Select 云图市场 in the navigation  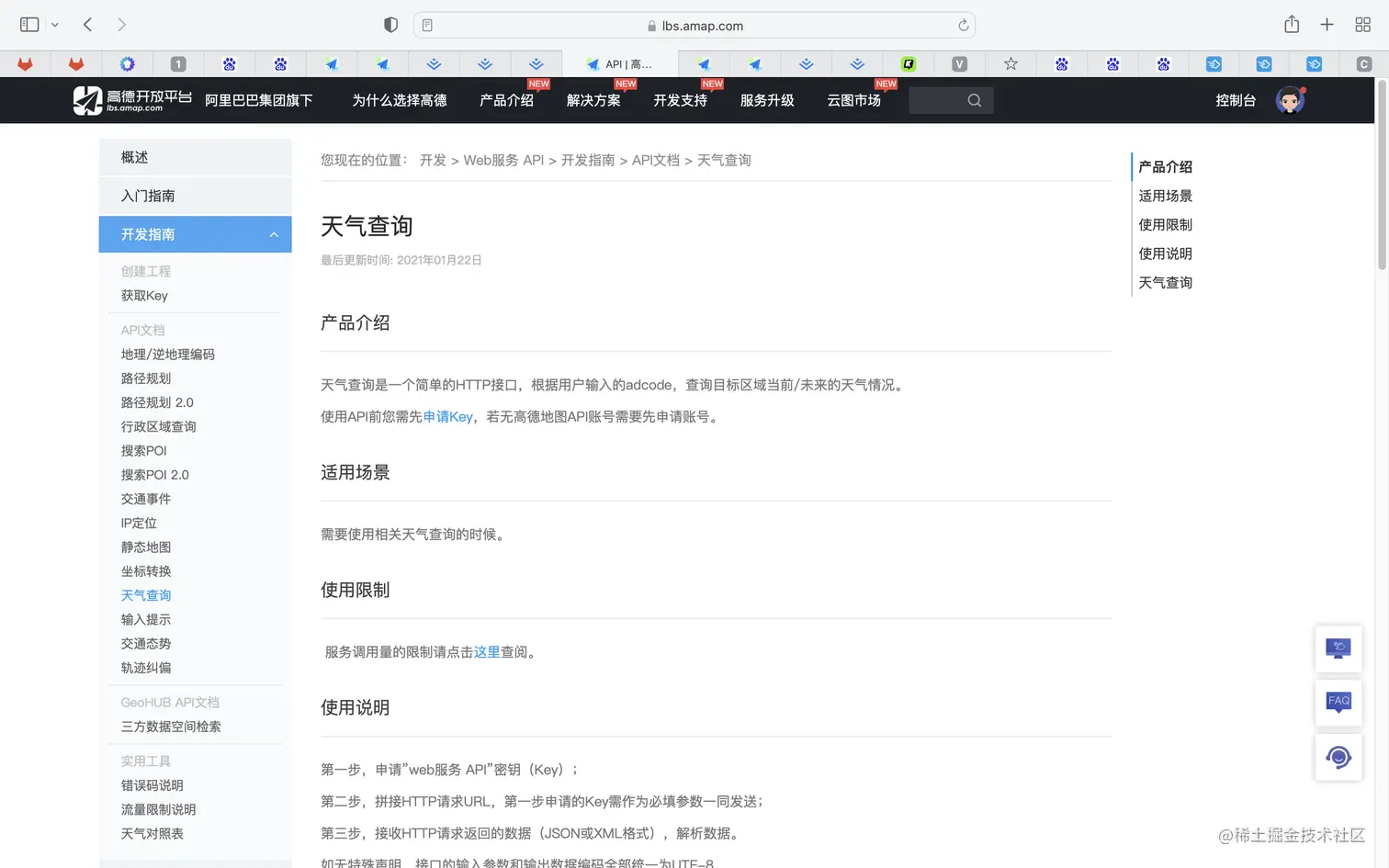(x=853, y=101)
